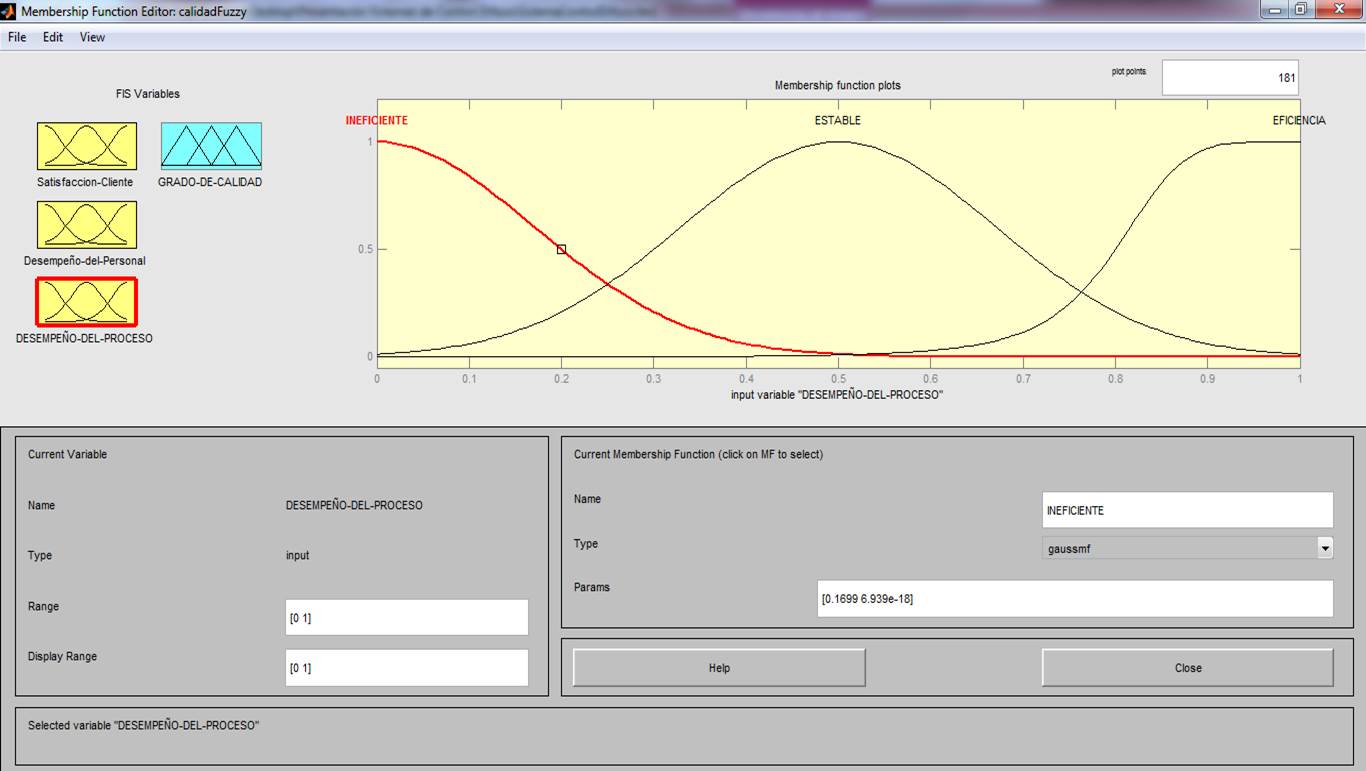Close the Membership Function Editor window
Screen dimensions: 1366x771
(1339, 10)
